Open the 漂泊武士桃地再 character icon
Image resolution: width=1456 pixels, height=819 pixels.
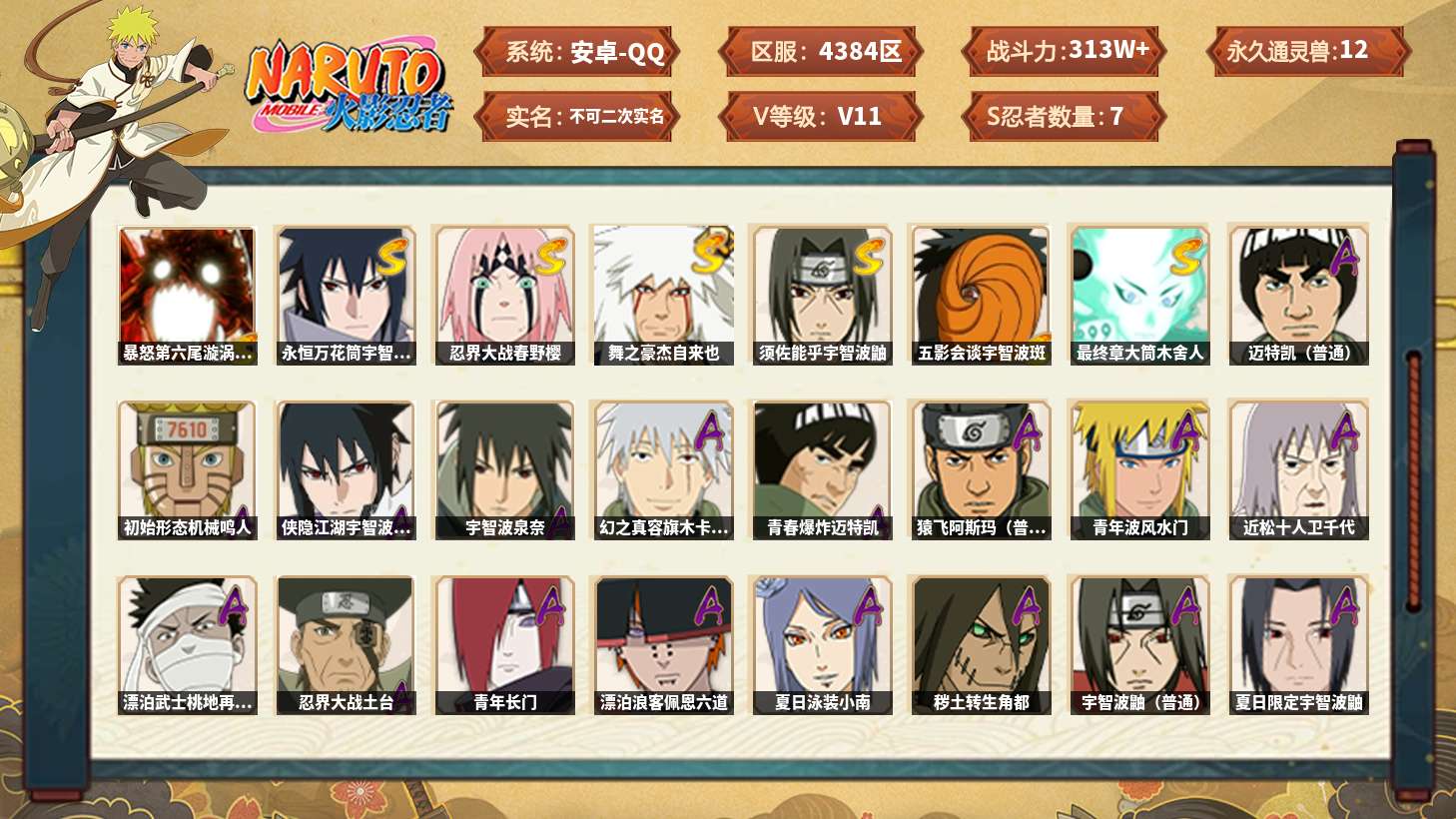[x=188, y=645]
